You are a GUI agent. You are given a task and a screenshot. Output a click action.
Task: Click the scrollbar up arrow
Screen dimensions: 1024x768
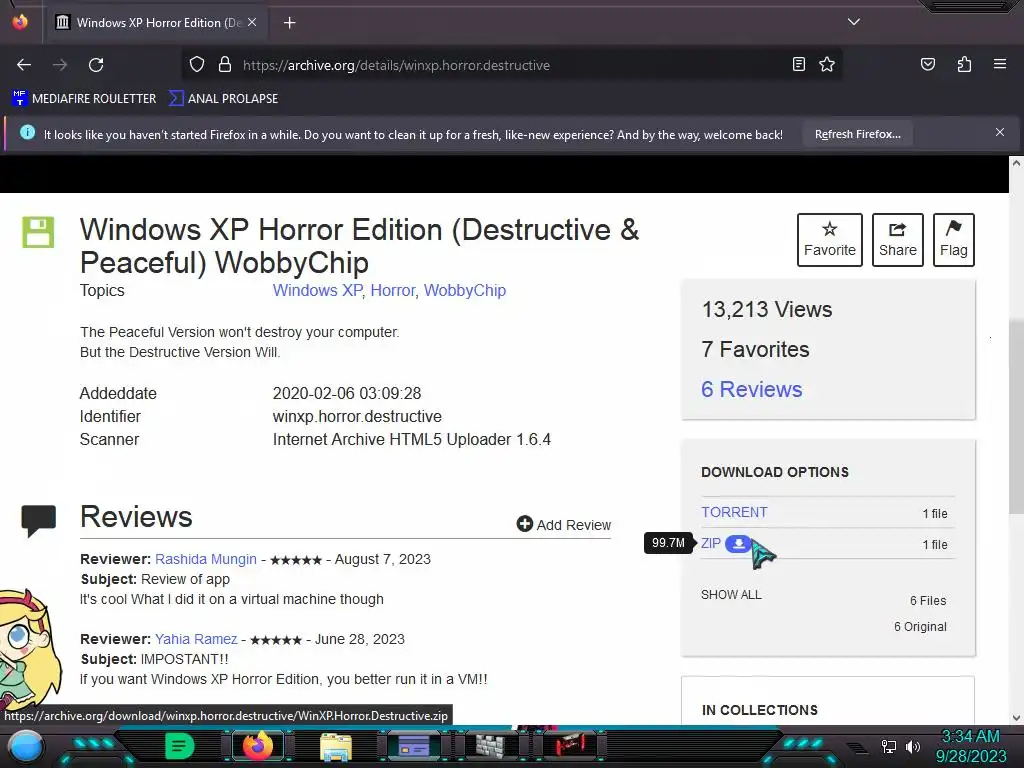pyautogui.click(x=1016, y=163)
